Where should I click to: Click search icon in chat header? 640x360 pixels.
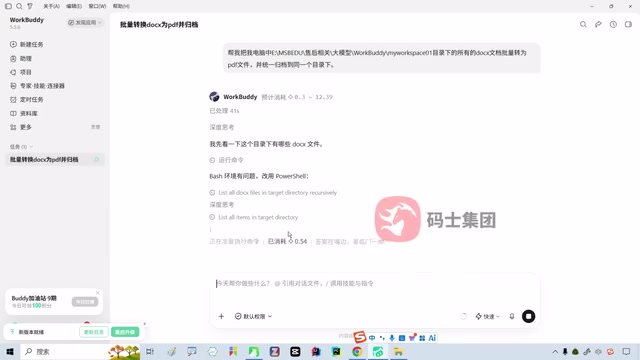click(583, 24)
